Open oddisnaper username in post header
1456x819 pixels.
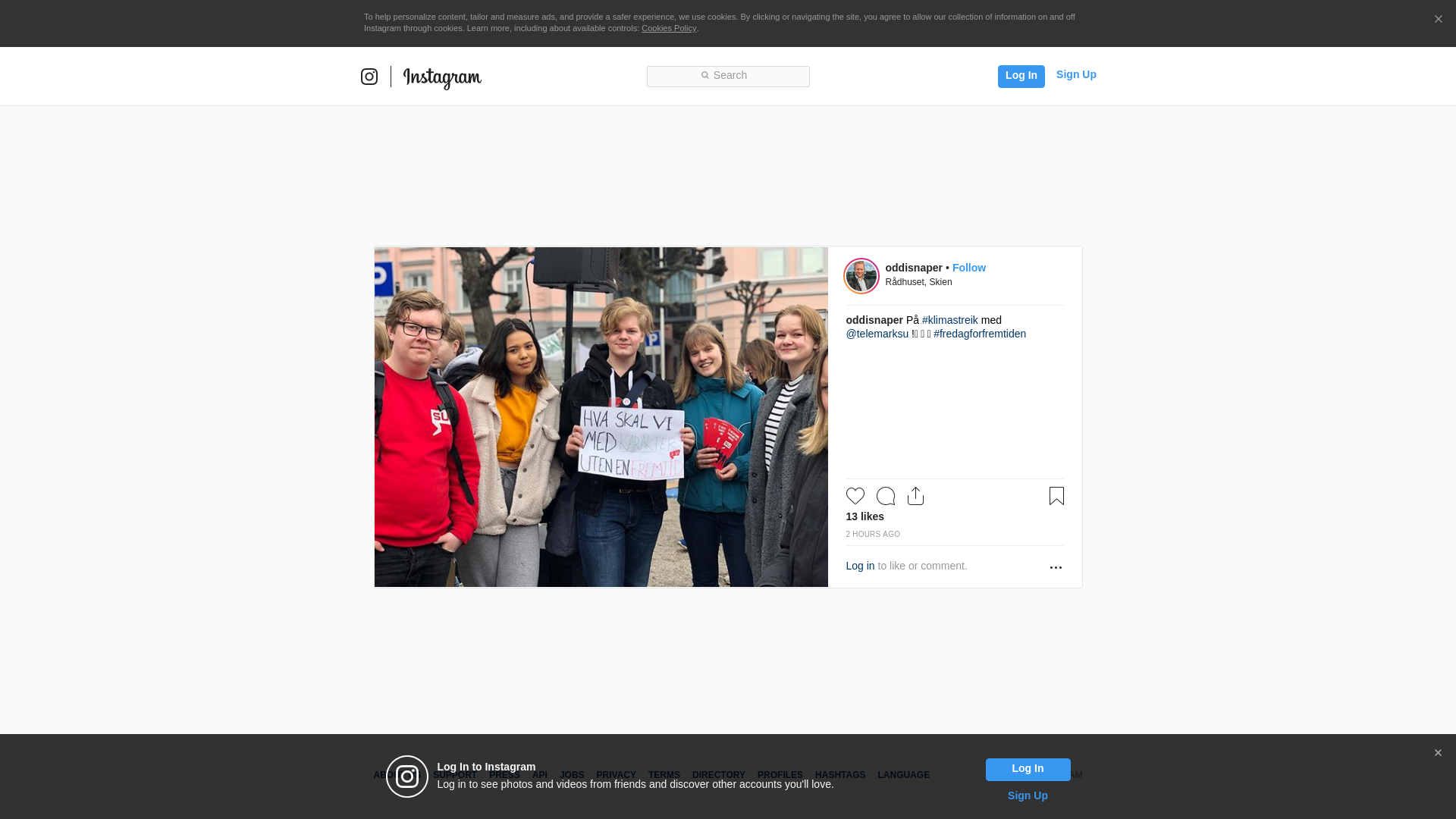pos(914,268)
